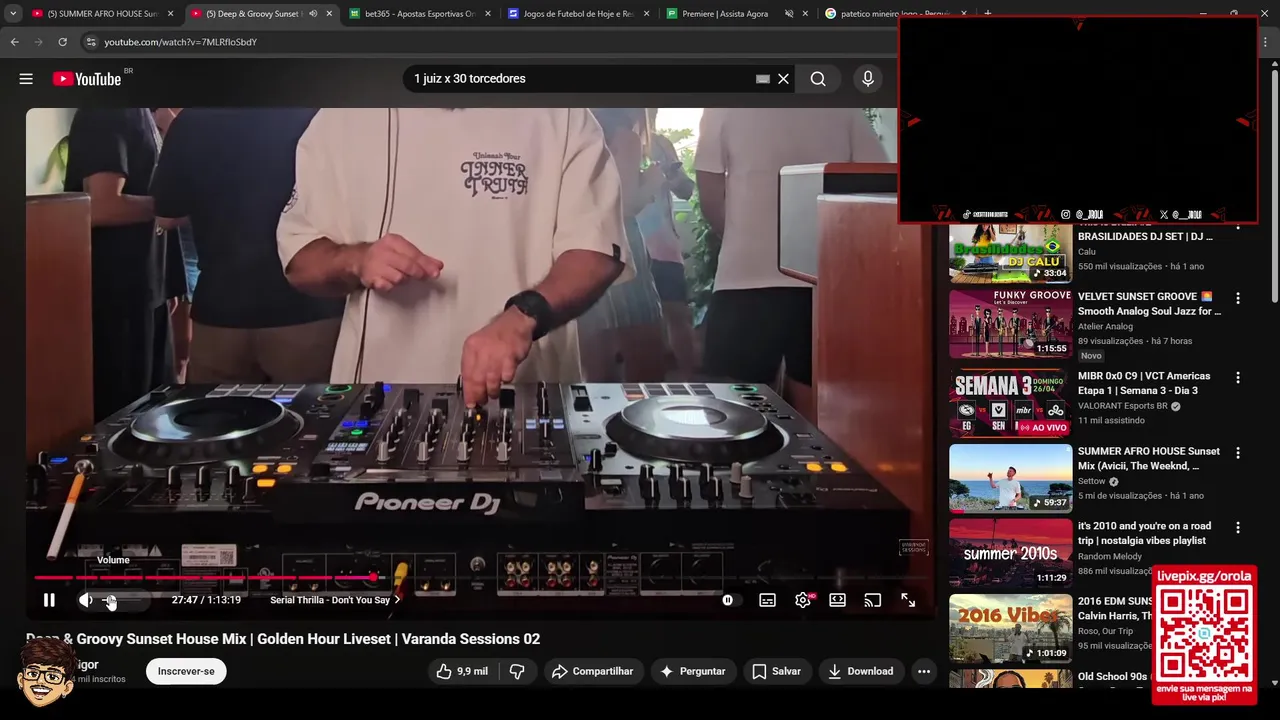
Task: Click the Atelier Analog channel name
Action: coord(1105,326)
